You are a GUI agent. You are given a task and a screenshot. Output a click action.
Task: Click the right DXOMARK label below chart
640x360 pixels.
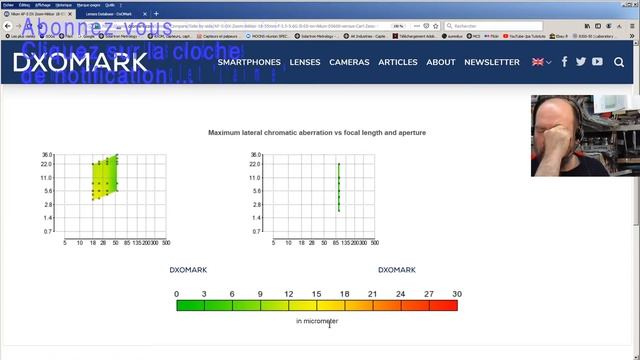(397, 270)
